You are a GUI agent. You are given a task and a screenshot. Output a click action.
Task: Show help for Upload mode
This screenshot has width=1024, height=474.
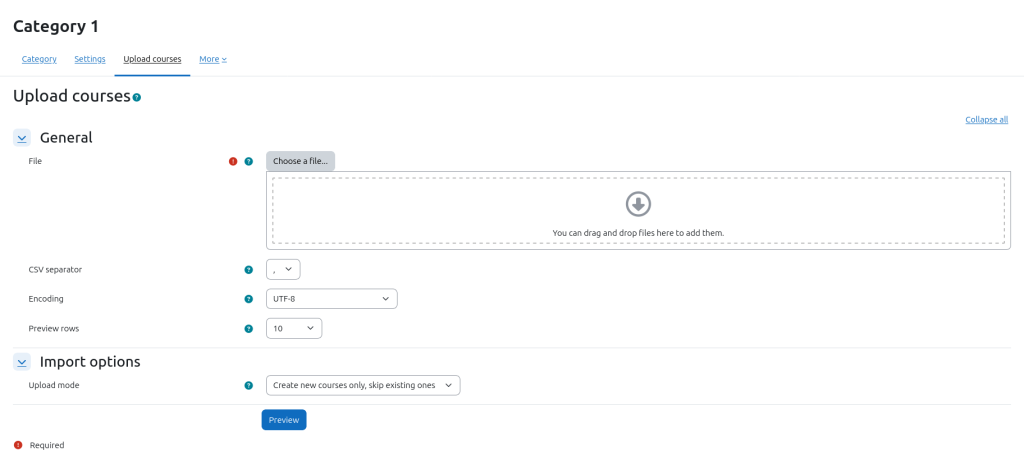pyautogui.click(x=249, y=386)
